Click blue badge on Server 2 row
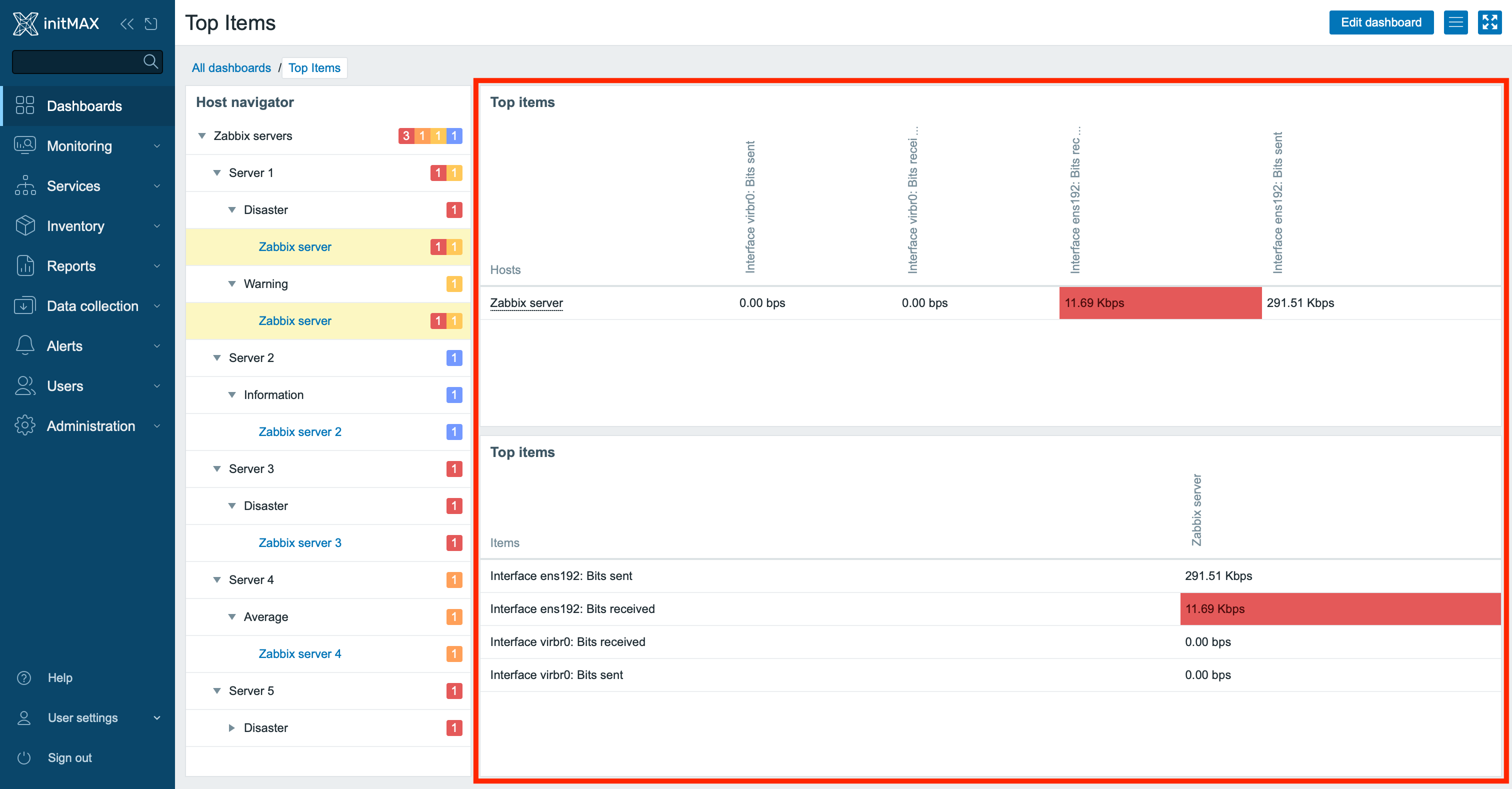The width and height of the screenshot is (1512, 789). click(454, 357)
